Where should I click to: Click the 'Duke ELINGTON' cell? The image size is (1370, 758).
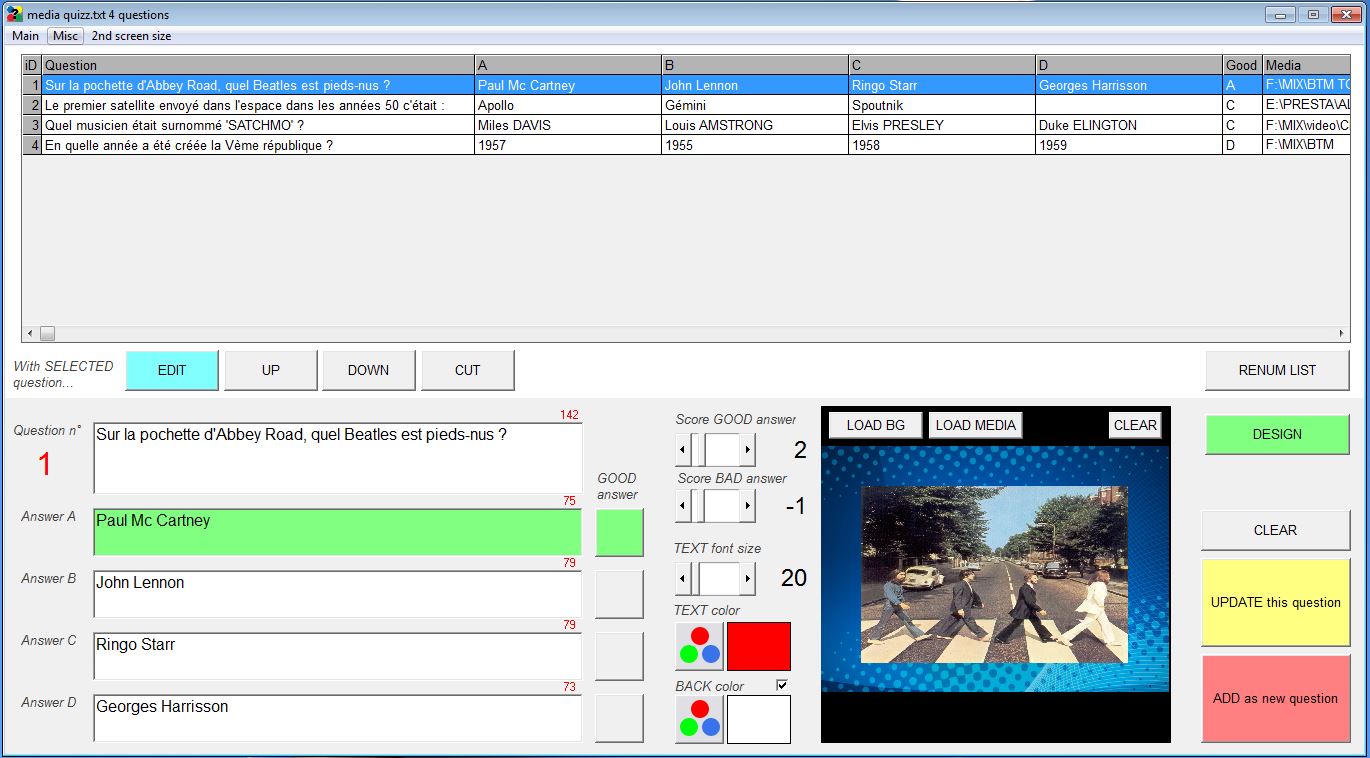(1129, 125)
